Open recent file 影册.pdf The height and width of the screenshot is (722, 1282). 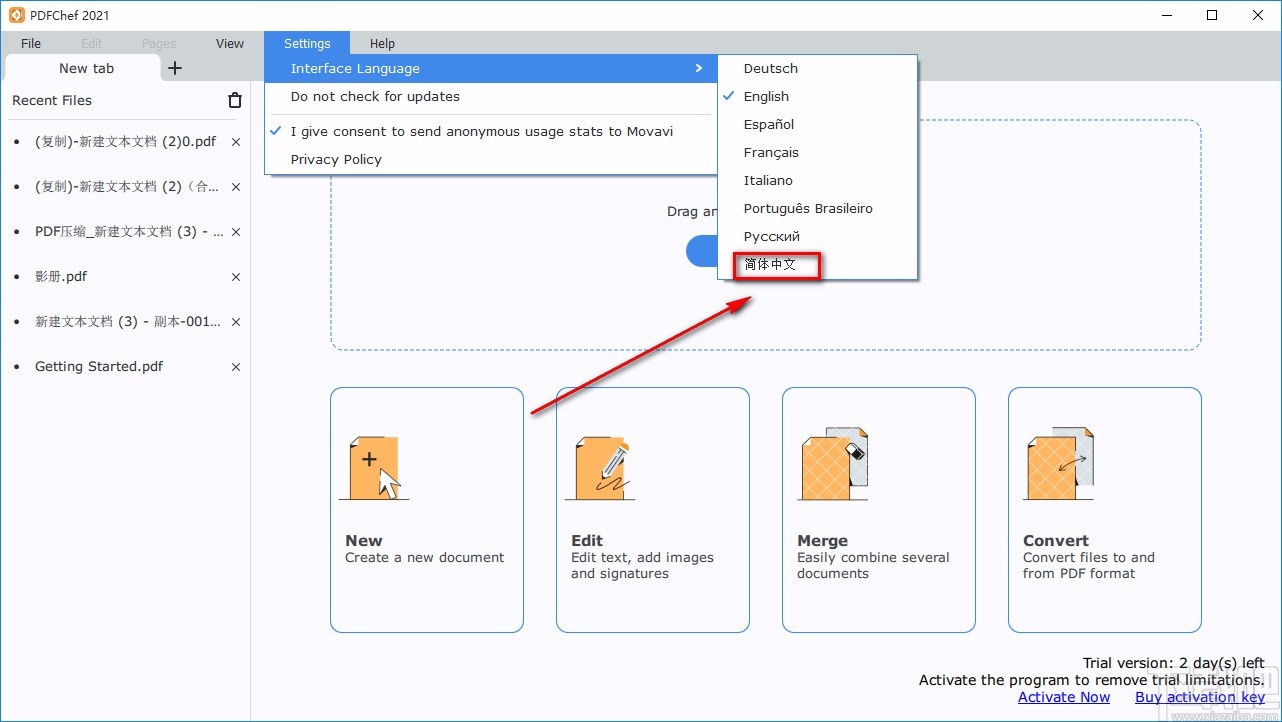pyautogui.click(x=61, y=277)
